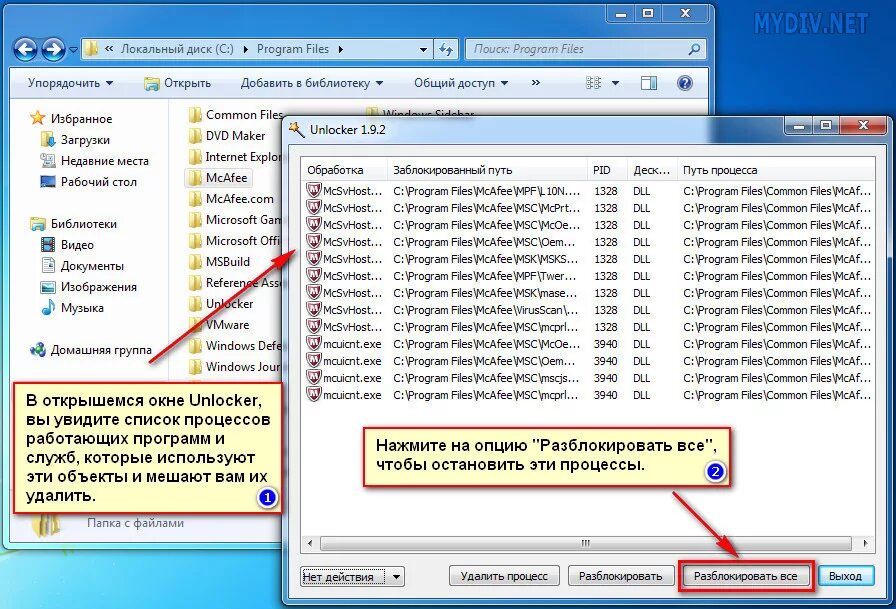The width and height of the screenshot is (896, 609).
Task: Click the 'Удалить процесс' button
Action: tap(504, 576)
